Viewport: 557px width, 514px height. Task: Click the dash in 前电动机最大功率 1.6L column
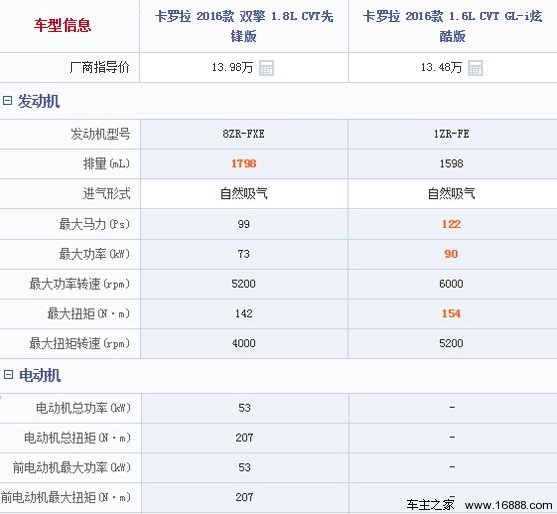point(452,467)
